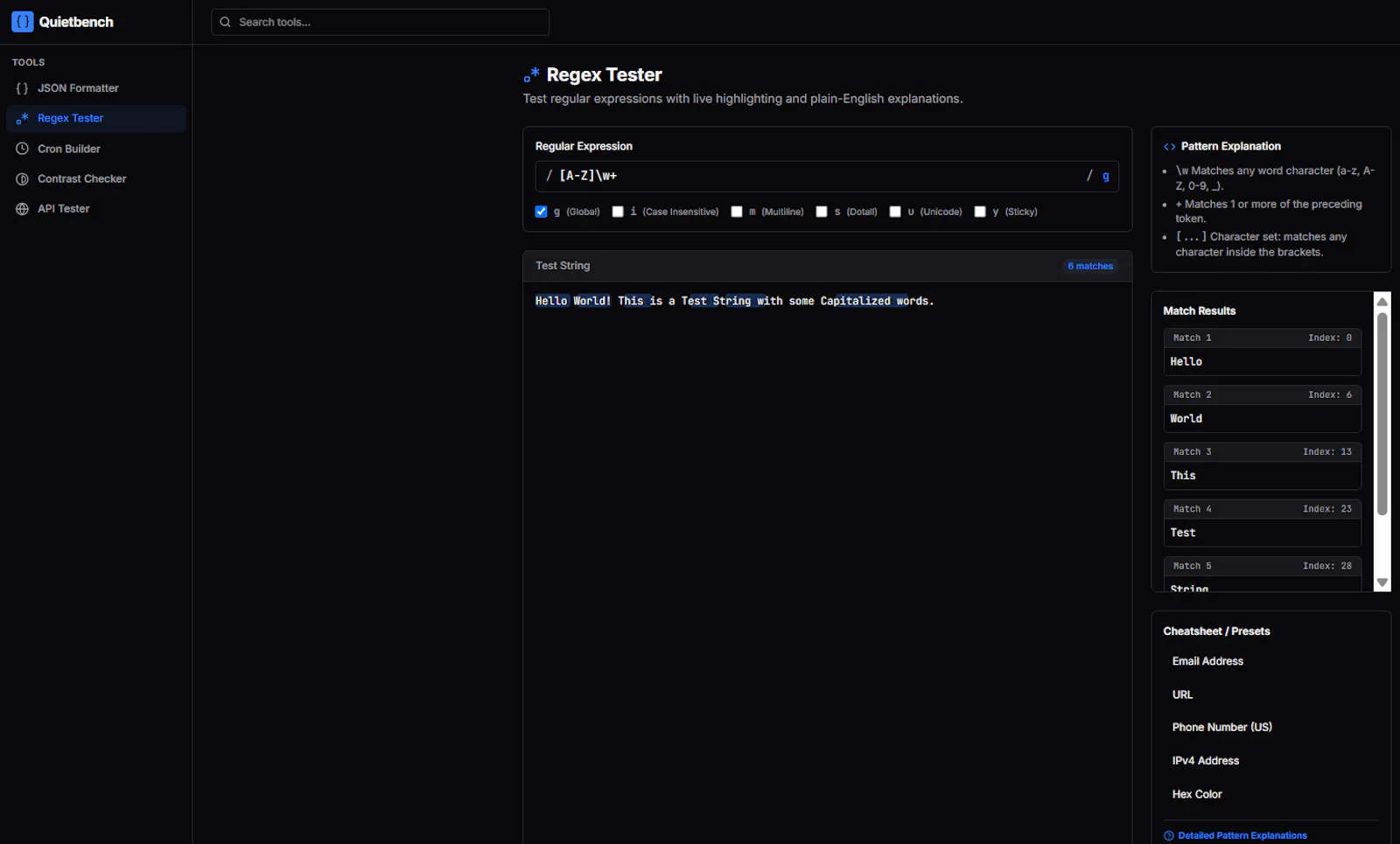This screenshot has height=844, width=1400.
Task: Open JSON Formatter tool
Action: [96, 88]
